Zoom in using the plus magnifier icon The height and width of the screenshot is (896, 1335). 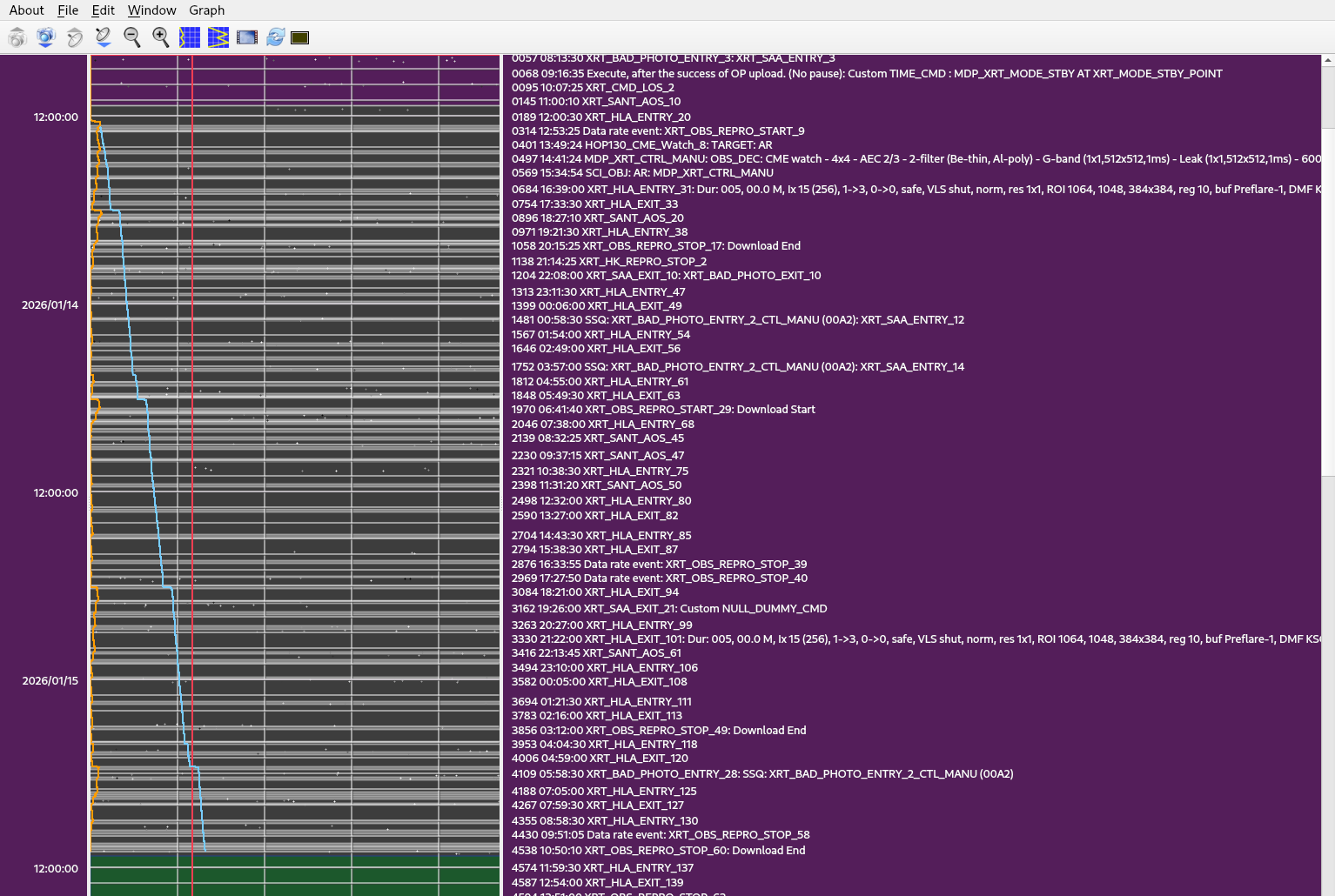point(161,37)
